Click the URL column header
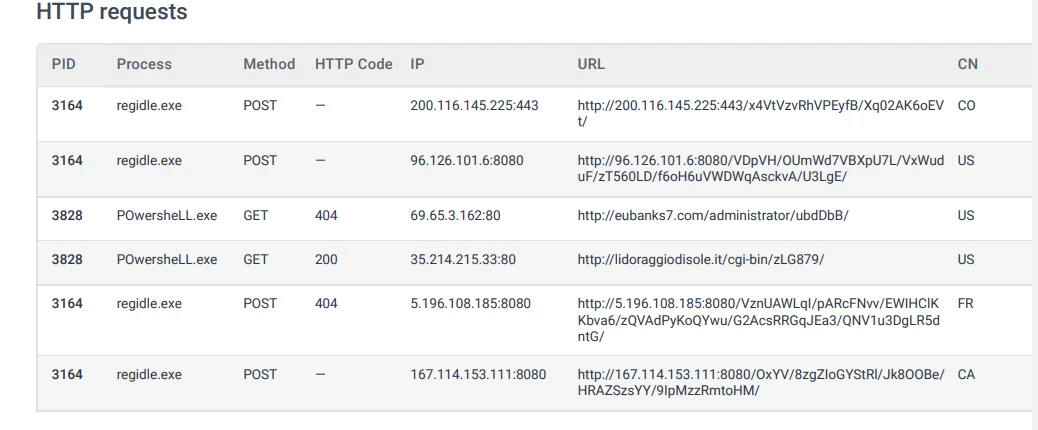 coord(590,64)
